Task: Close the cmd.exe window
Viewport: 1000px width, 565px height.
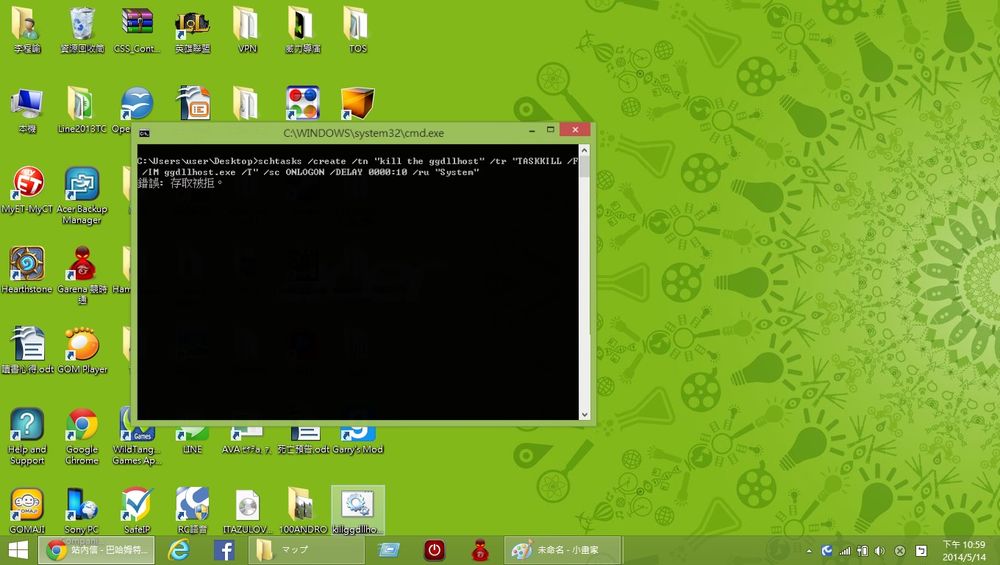Action: [x=575, y=130]
